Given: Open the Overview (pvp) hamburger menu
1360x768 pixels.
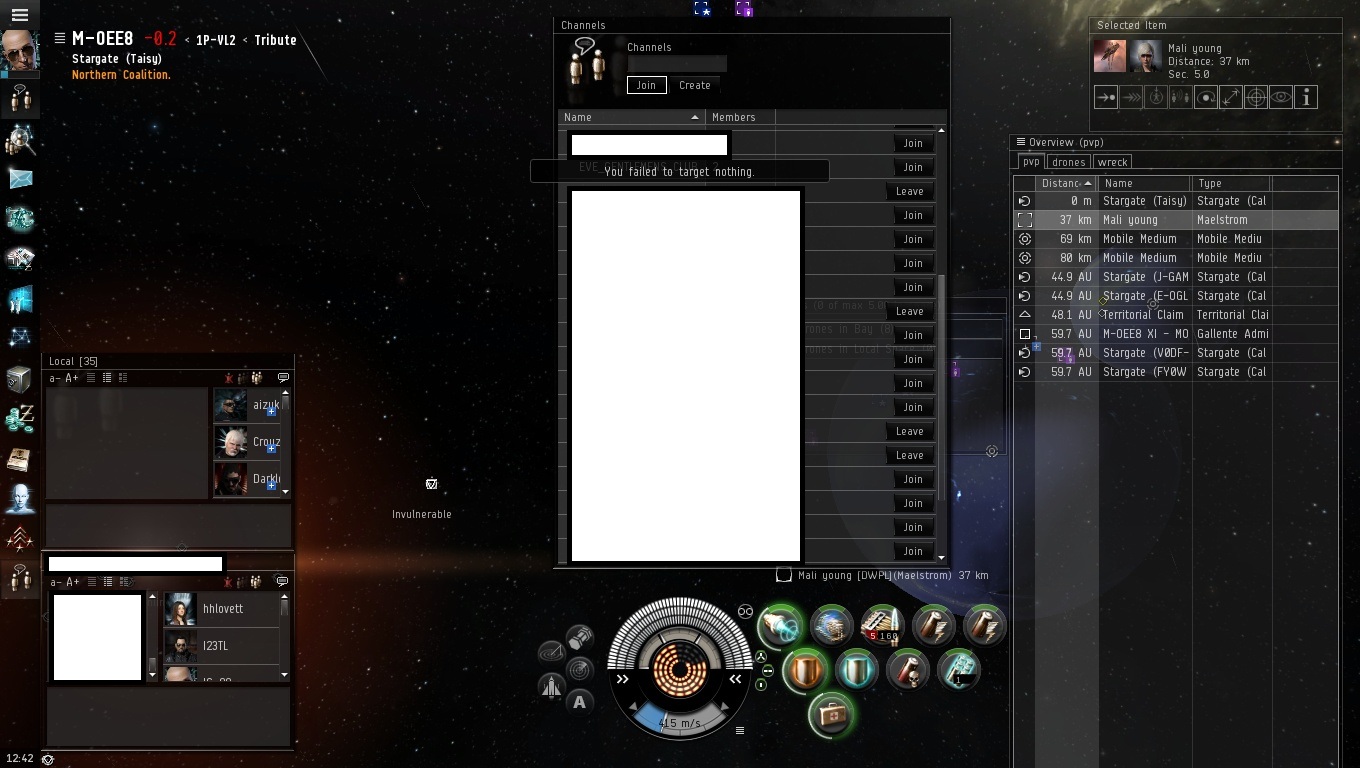Looking at the screenshot, I should click(1021, 142).
